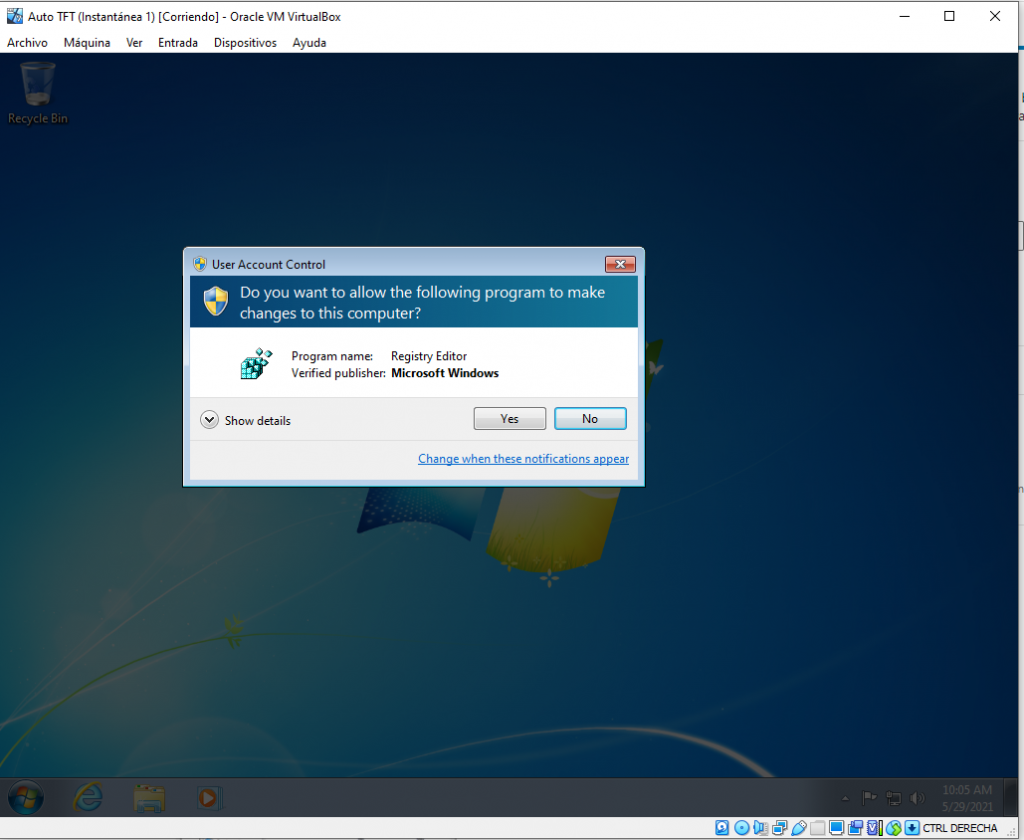Open the Windows Start menu orb

point(25,798)
